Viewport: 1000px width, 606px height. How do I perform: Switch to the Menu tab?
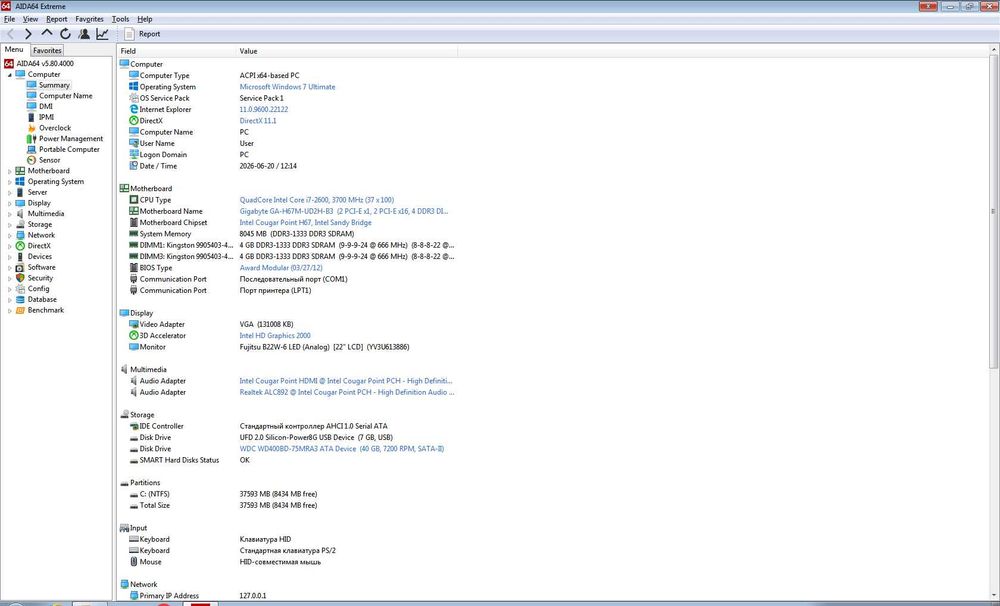point(13,50)
